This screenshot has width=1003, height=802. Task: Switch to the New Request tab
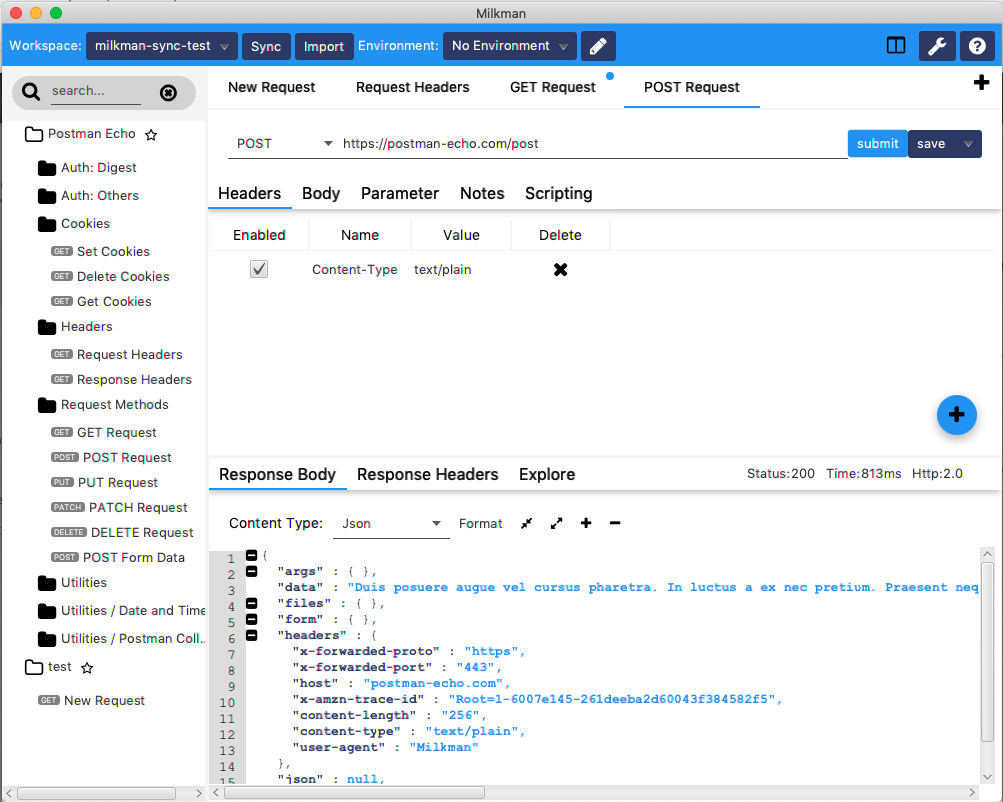(x=271, y=88)
